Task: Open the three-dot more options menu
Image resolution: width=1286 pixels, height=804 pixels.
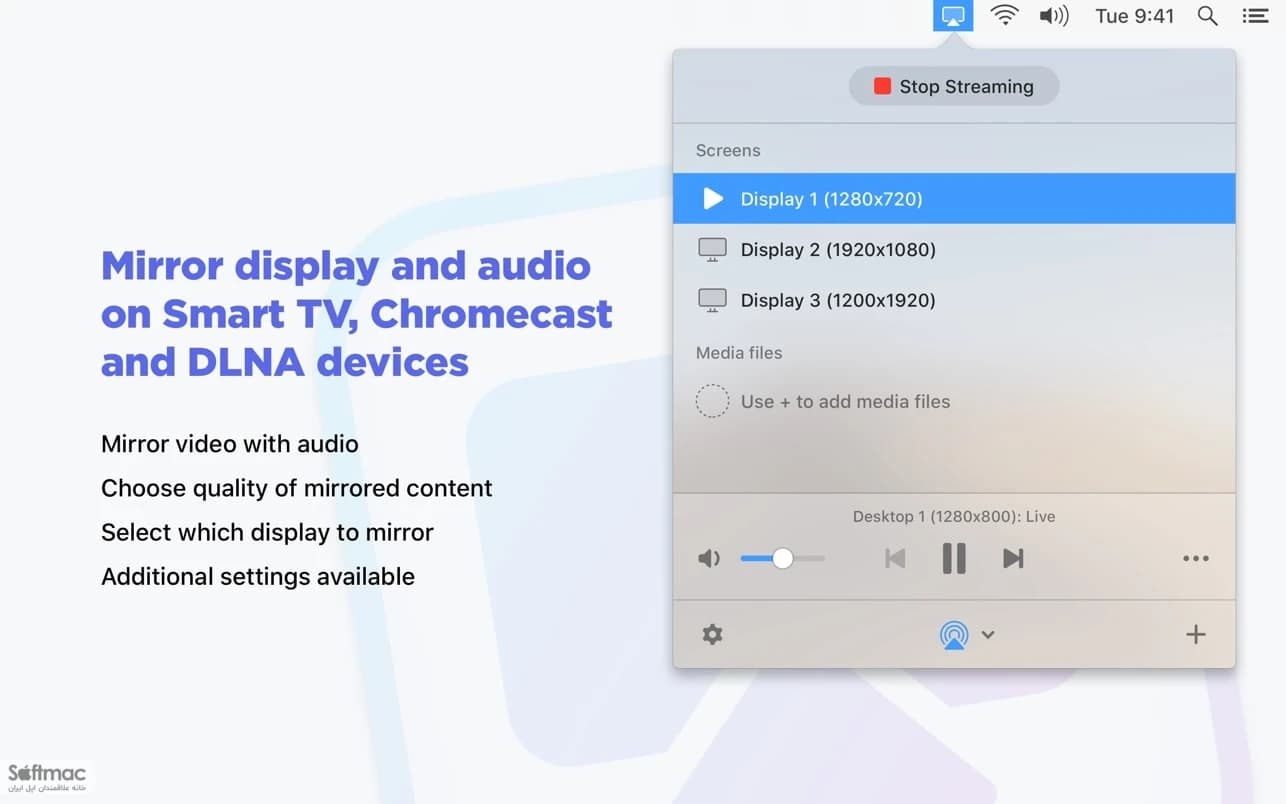Action: [1196, 559]
